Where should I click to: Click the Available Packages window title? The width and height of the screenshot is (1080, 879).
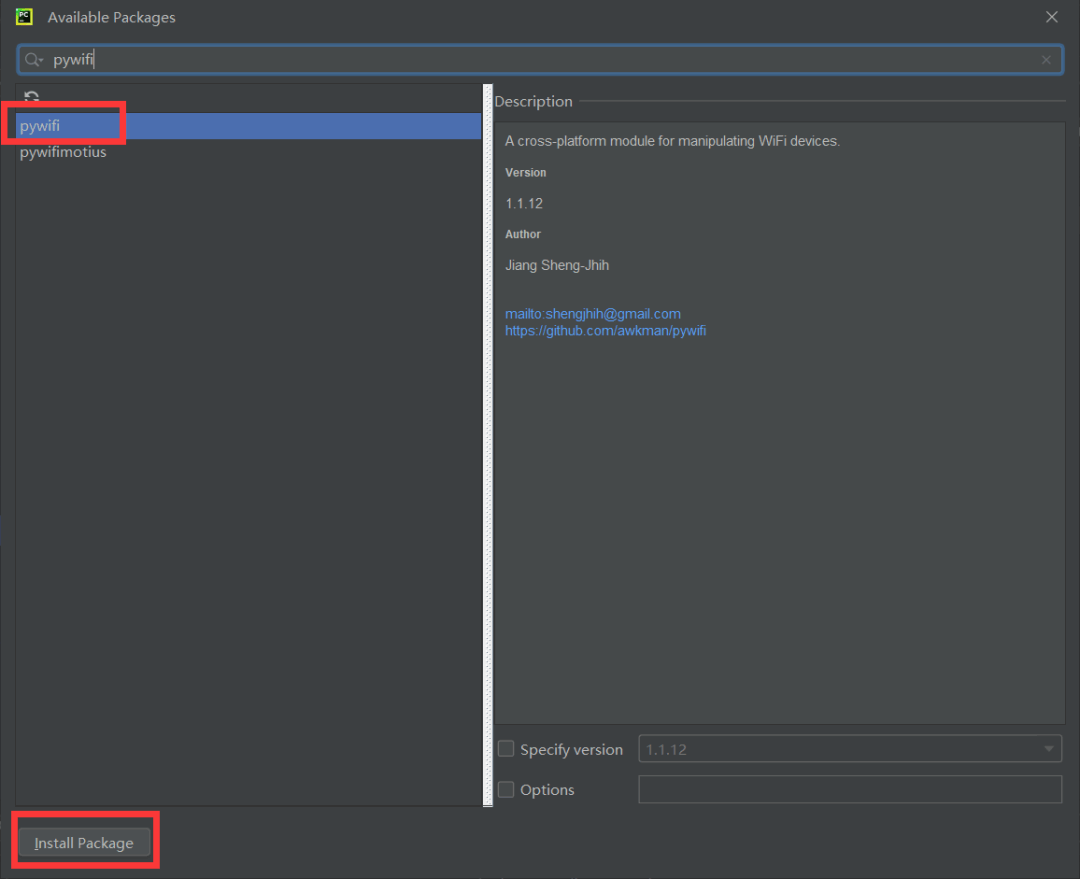coord(111,17)
